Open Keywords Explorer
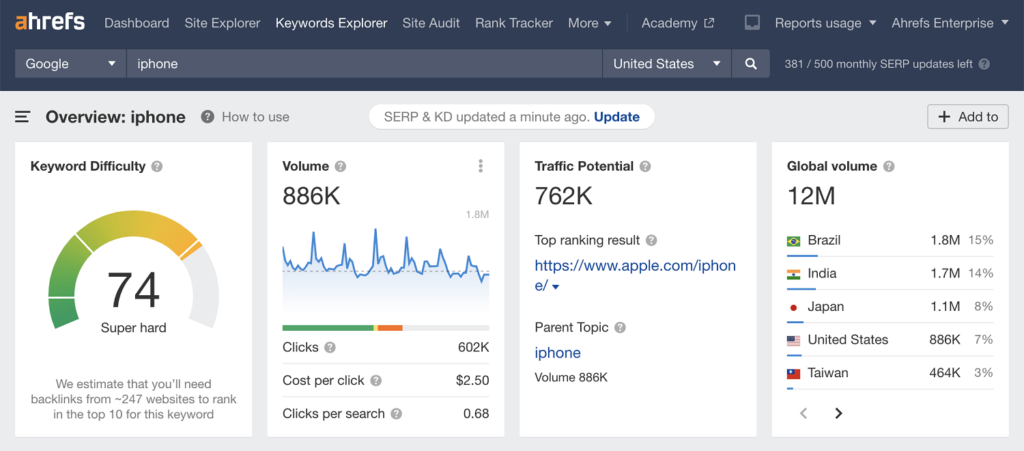The height and width of the screenshot is (451, 1024). point(331,23)
